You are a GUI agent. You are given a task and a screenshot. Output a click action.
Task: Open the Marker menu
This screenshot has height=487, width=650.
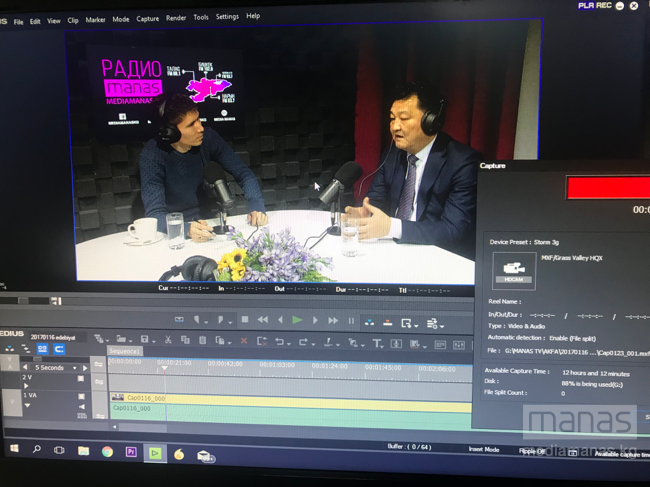(95, 20)
